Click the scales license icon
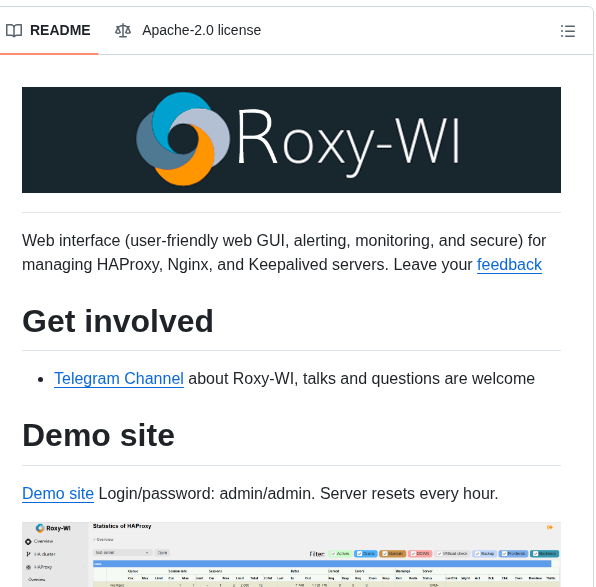596x587 pixels. (x=123, y=30)
